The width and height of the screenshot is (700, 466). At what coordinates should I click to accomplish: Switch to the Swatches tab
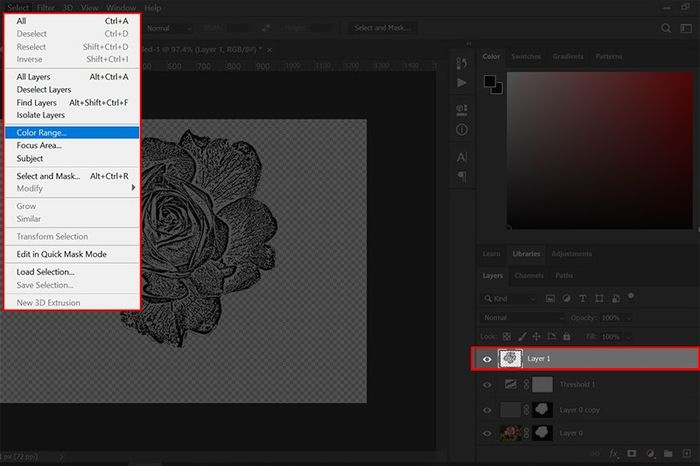click(526, 56)
